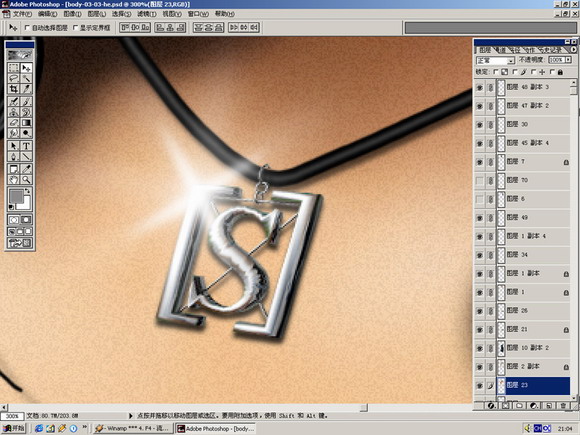Click the add layer style icon
Screen dimensions: 580x435
click(x=491, y=405)
